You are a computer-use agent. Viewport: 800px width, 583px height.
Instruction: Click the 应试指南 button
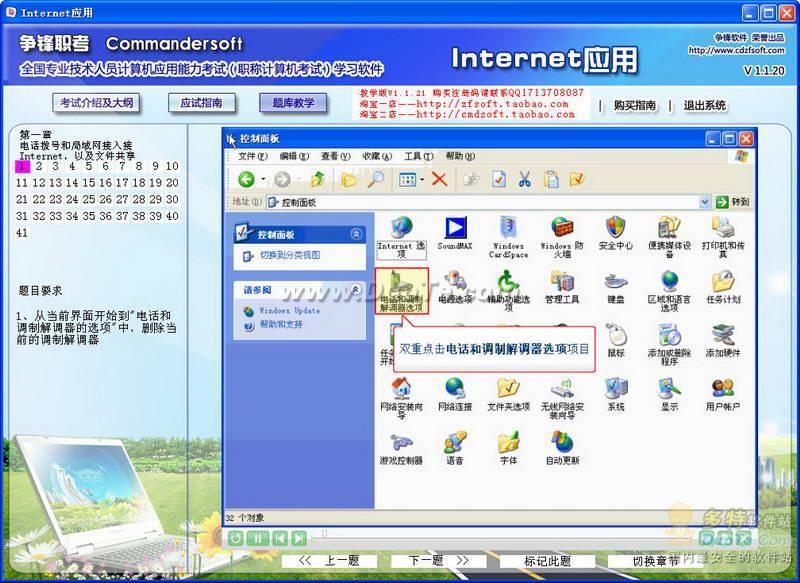(x=202, y=103)
